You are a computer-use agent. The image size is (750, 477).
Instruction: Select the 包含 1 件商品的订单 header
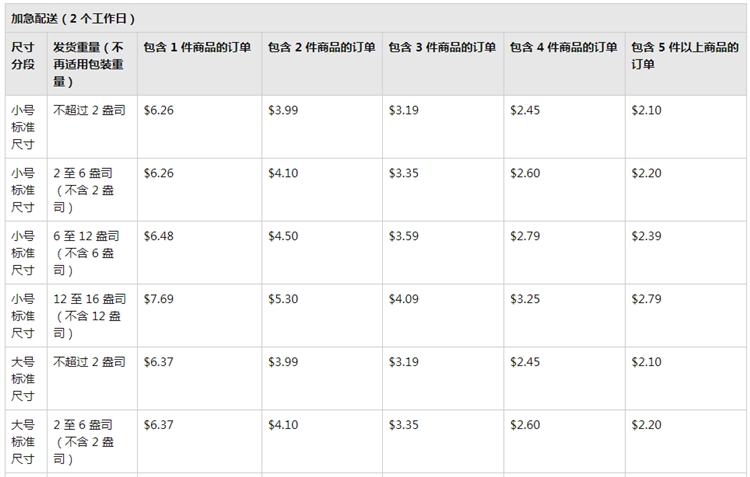(197, 48)
